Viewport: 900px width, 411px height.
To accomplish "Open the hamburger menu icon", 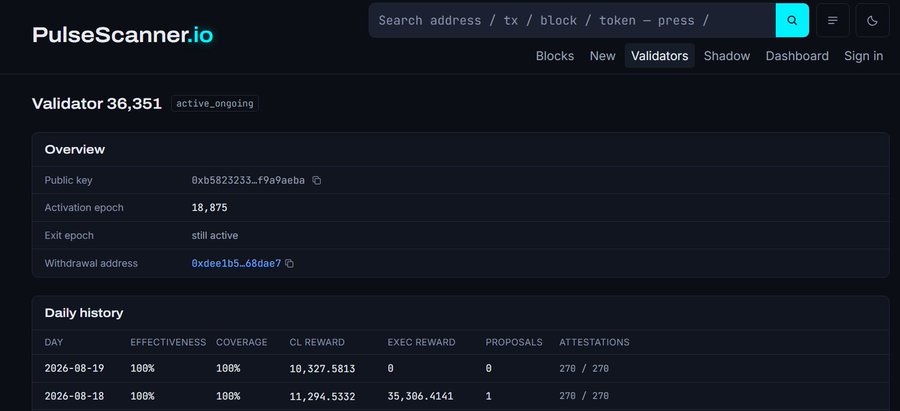I will click(833, 20).
